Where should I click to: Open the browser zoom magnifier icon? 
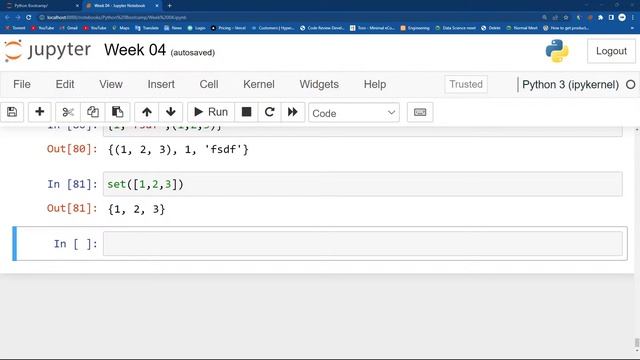544,17
